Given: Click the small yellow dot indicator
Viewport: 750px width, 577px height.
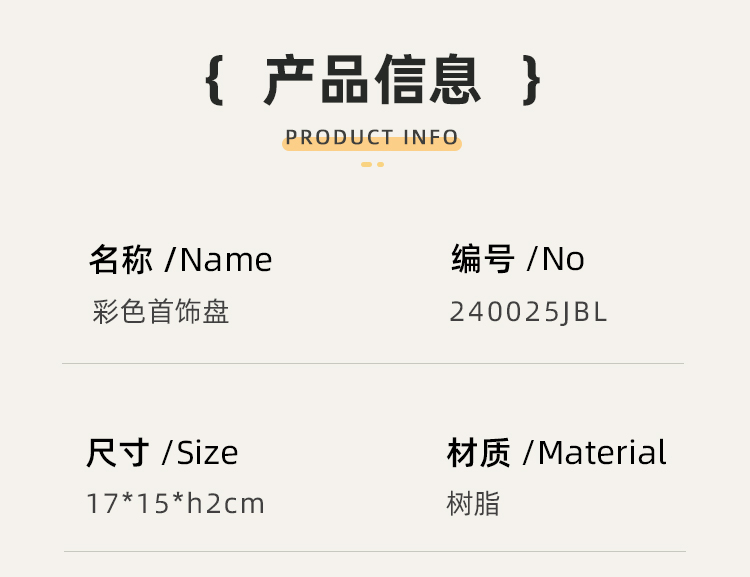Looking at the screenshot, I should click(380, 165).
